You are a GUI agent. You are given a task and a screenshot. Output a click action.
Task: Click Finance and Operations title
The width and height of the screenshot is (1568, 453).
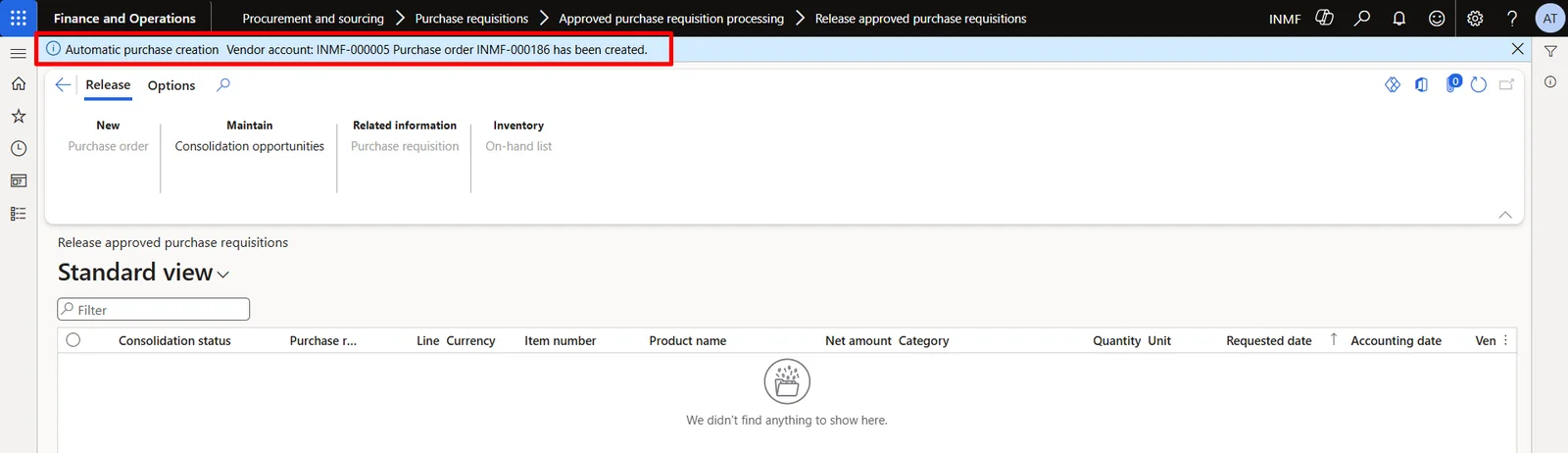(x=124, y=19)
